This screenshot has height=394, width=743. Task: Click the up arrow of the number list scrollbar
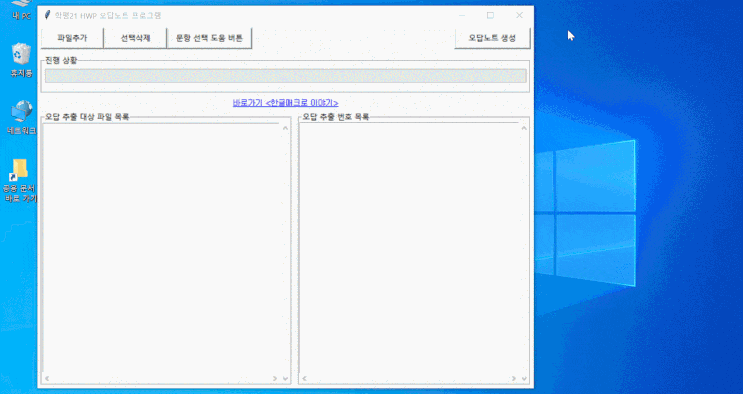[x=524, y=128]
